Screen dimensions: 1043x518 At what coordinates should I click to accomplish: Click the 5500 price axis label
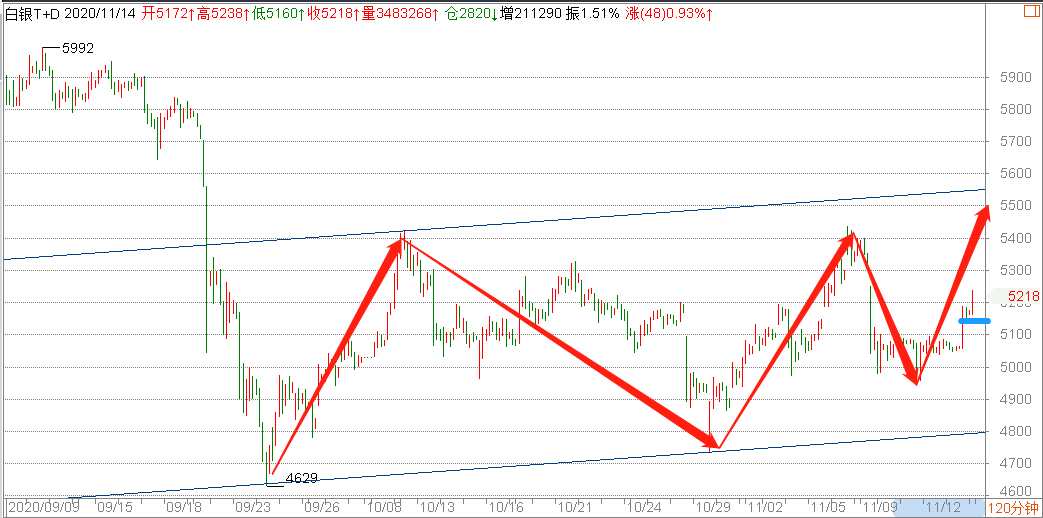point(1014,206)
